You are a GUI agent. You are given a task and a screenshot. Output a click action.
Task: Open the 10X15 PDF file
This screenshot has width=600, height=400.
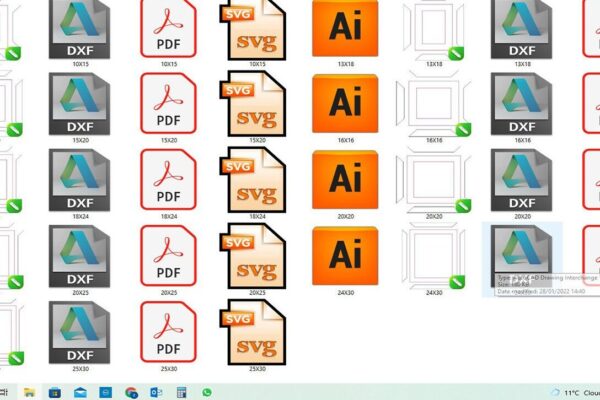click(168, 29)
